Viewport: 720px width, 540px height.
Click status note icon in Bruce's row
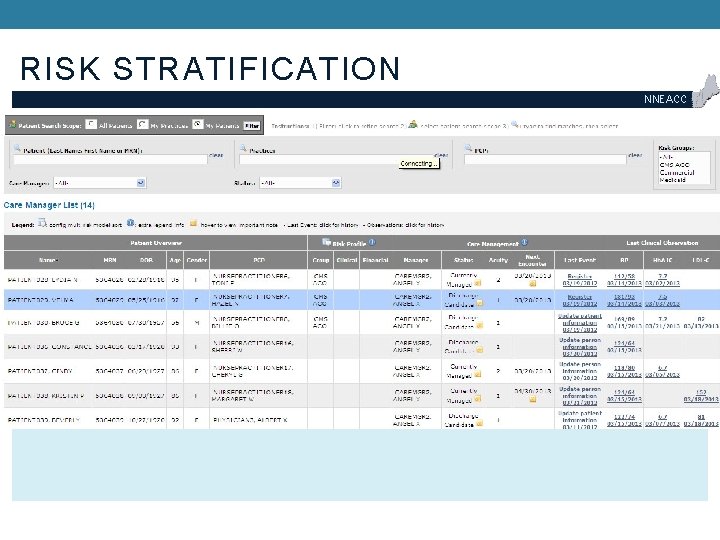click(x=480, y=326)
